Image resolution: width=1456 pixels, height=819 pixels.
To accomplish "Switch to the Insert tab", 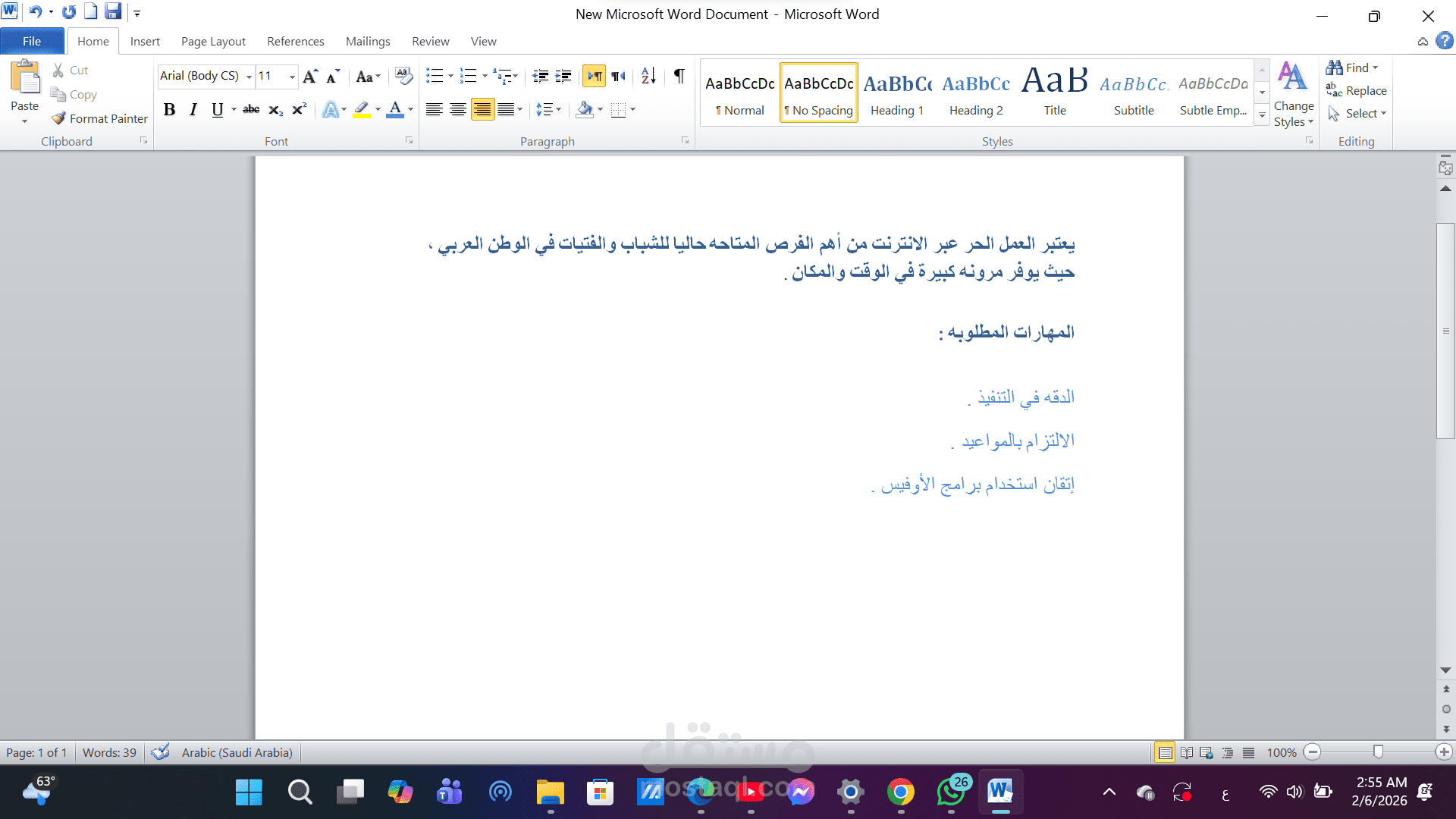I will click(145, 41).
